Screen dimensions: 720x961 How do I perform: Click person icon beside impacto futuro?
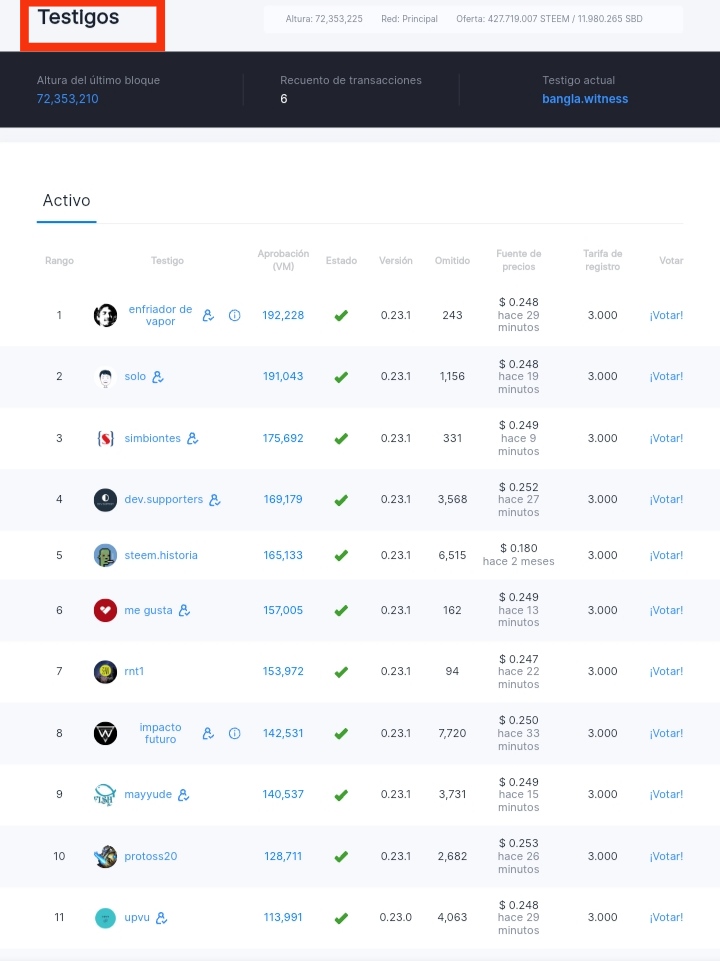[x=208, y=733]
